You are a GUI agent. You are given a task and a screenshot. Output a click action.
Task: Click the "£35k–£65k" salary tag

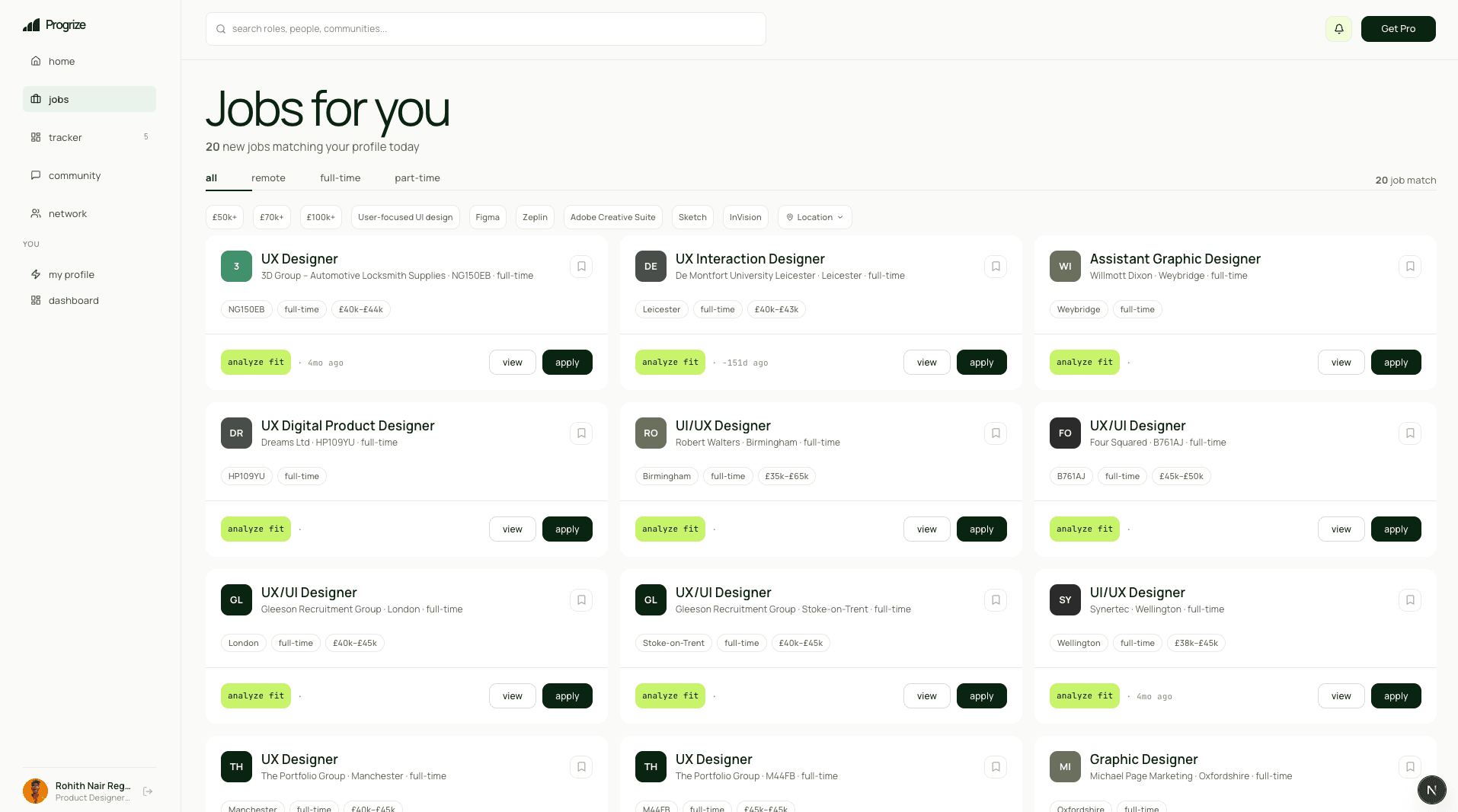click(x=787, y=476)
